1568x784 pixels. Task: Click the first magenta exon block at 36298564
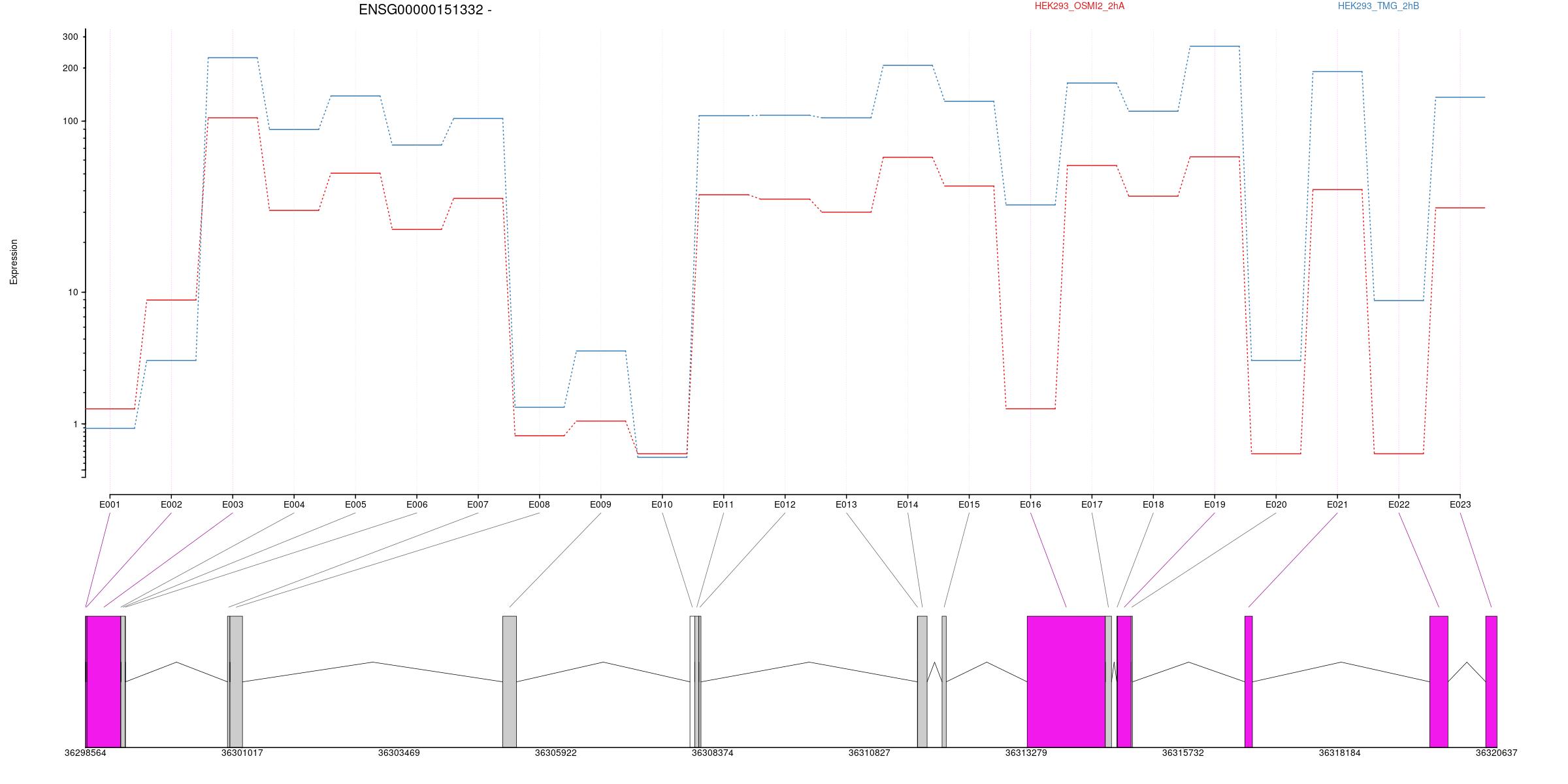(103, 681)
